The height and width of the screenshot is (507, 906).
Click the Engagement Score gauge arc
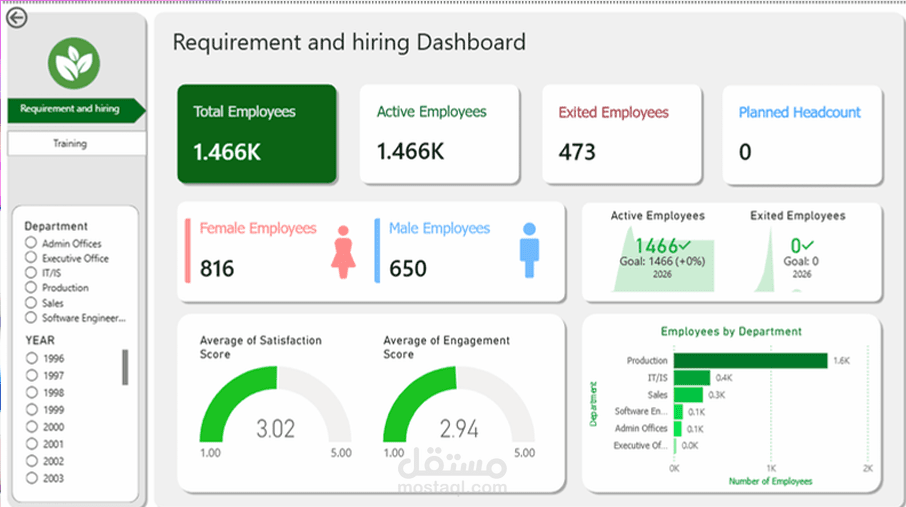(459, 404)
